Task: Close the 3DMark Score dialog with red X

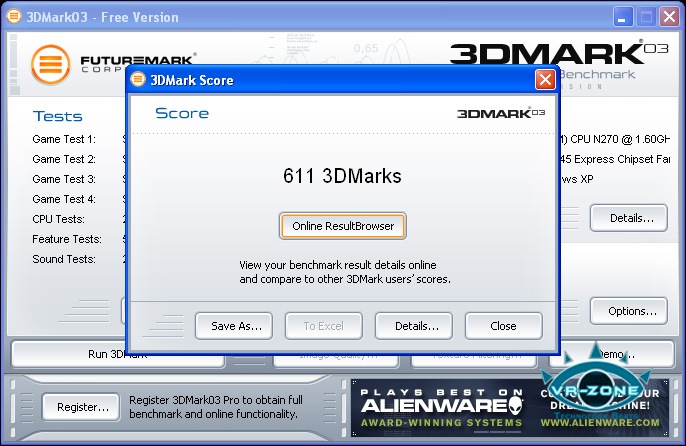Action: 545,79
